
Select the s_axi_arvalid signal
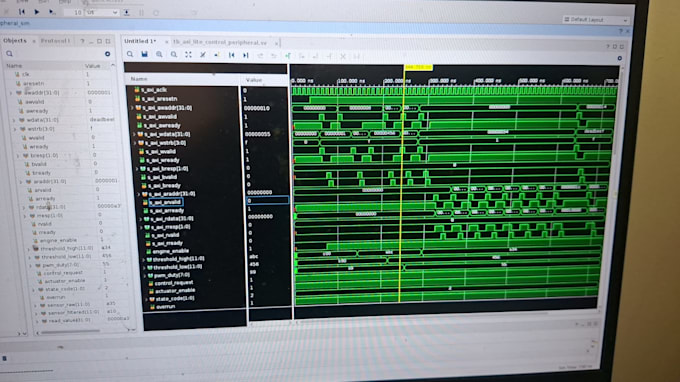[x=166, y=202]
